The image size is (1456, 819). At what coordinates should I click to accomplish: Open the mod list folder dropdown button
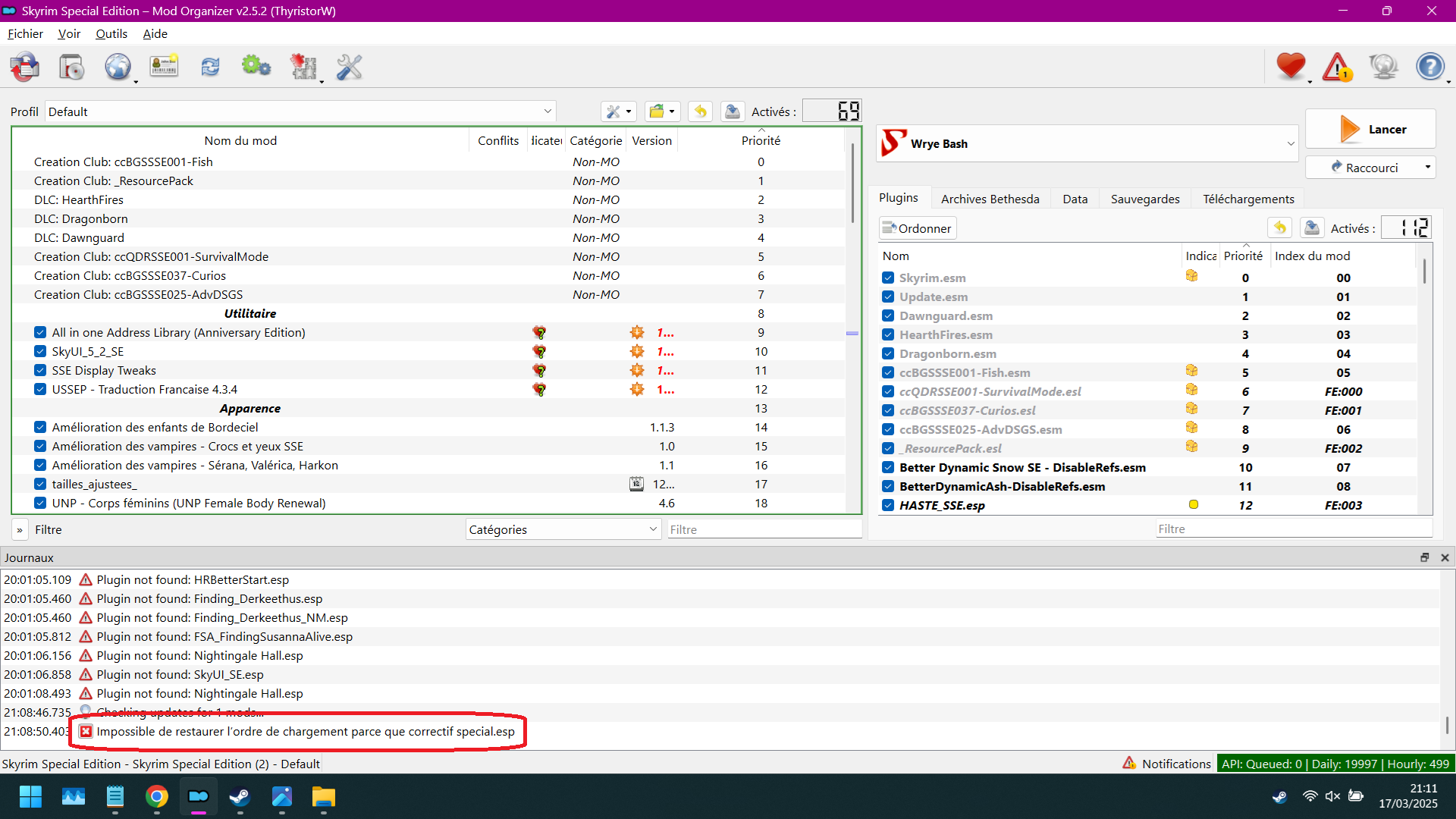coord(662,111)
